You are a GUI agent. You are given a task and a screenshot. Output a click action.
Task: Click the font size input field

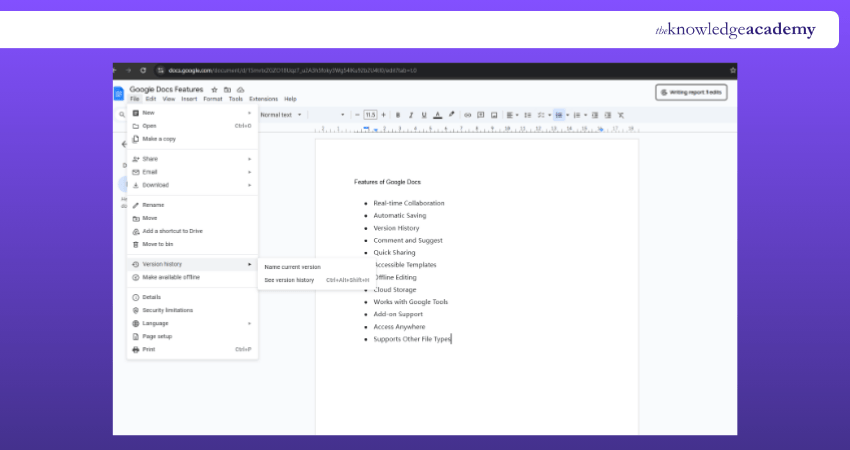(x=370, y=115)
